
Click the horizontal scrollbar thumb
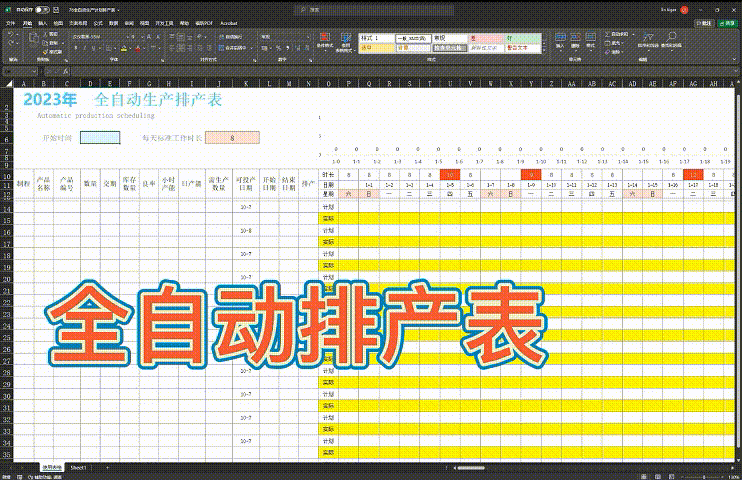tap(471, 468)
